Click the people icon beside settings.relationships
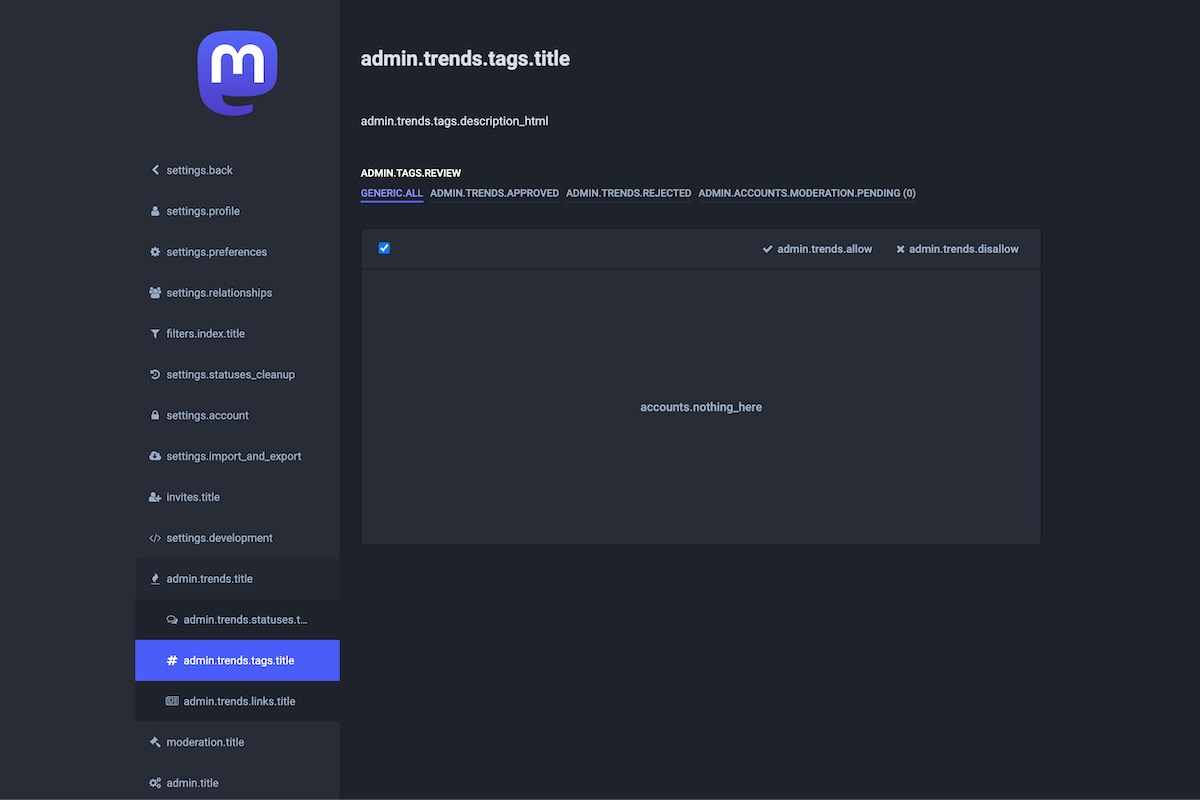This screenshot has width=1200, height=800. tap(155, 293)
